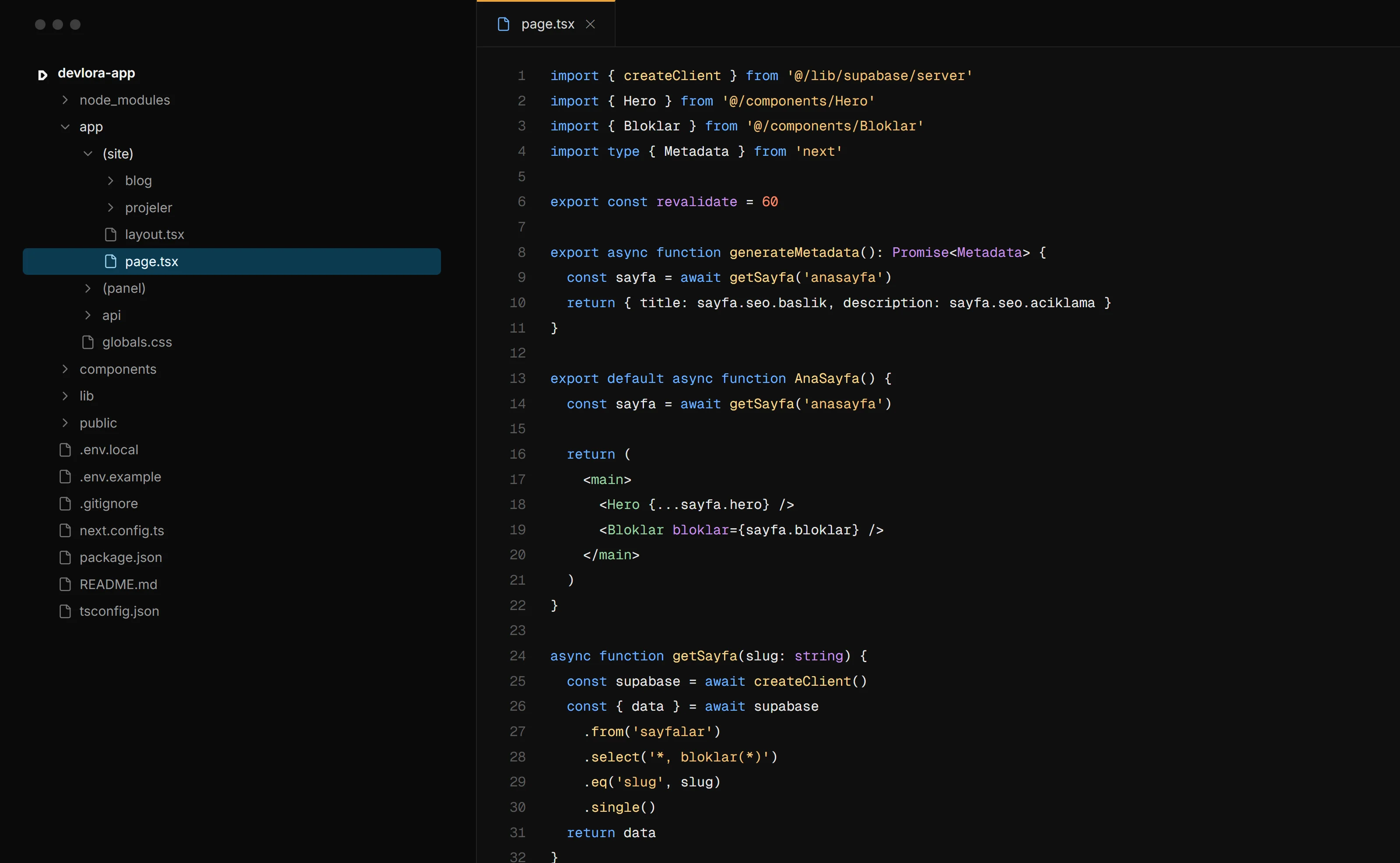Image resolution: width=1400 pixels, height=863 pixels.
Task: Click line number 24 in the gutter
Action: 518,656
